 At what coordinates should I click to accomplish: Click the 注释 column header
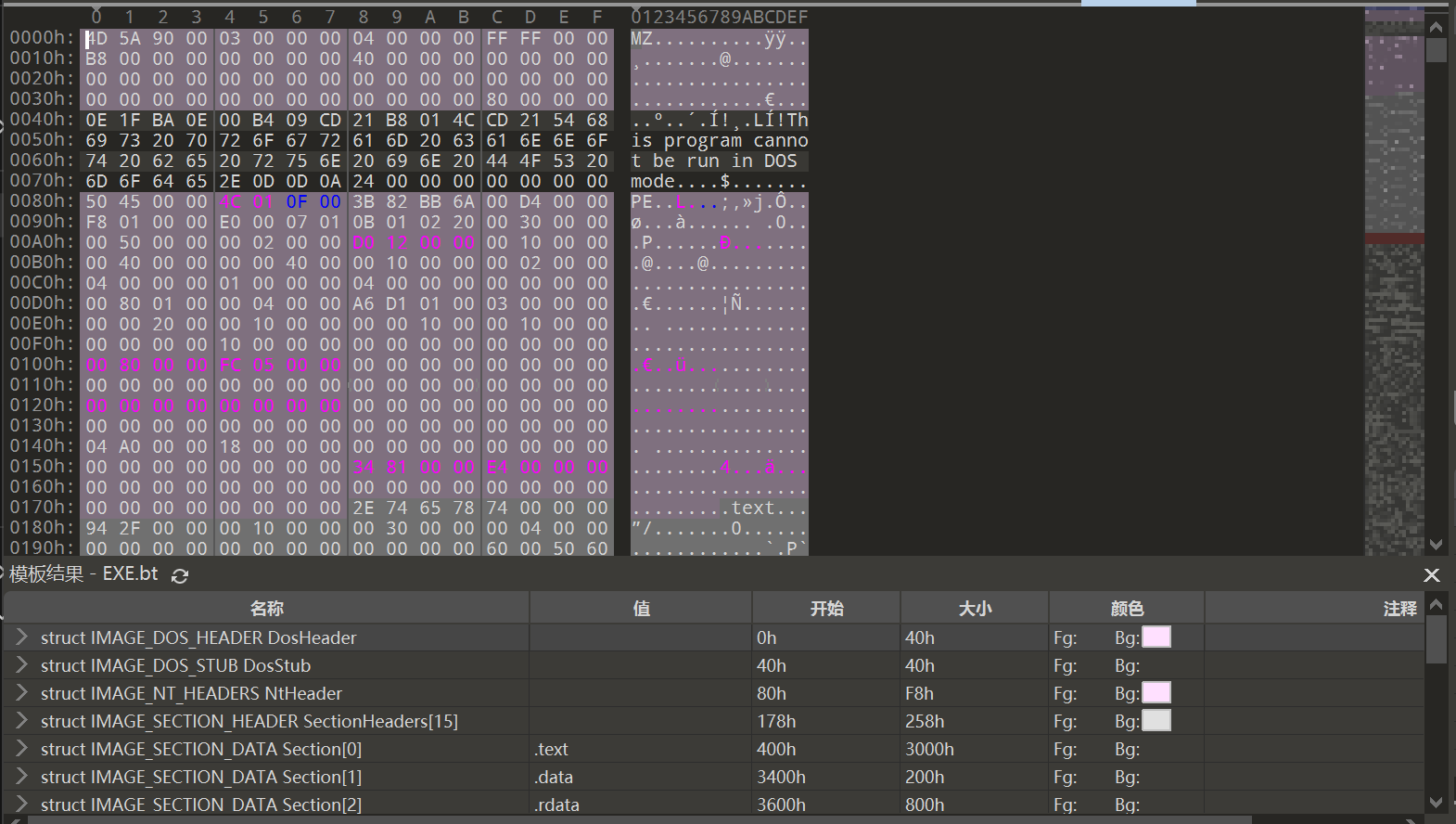(x=1314, y=609)
